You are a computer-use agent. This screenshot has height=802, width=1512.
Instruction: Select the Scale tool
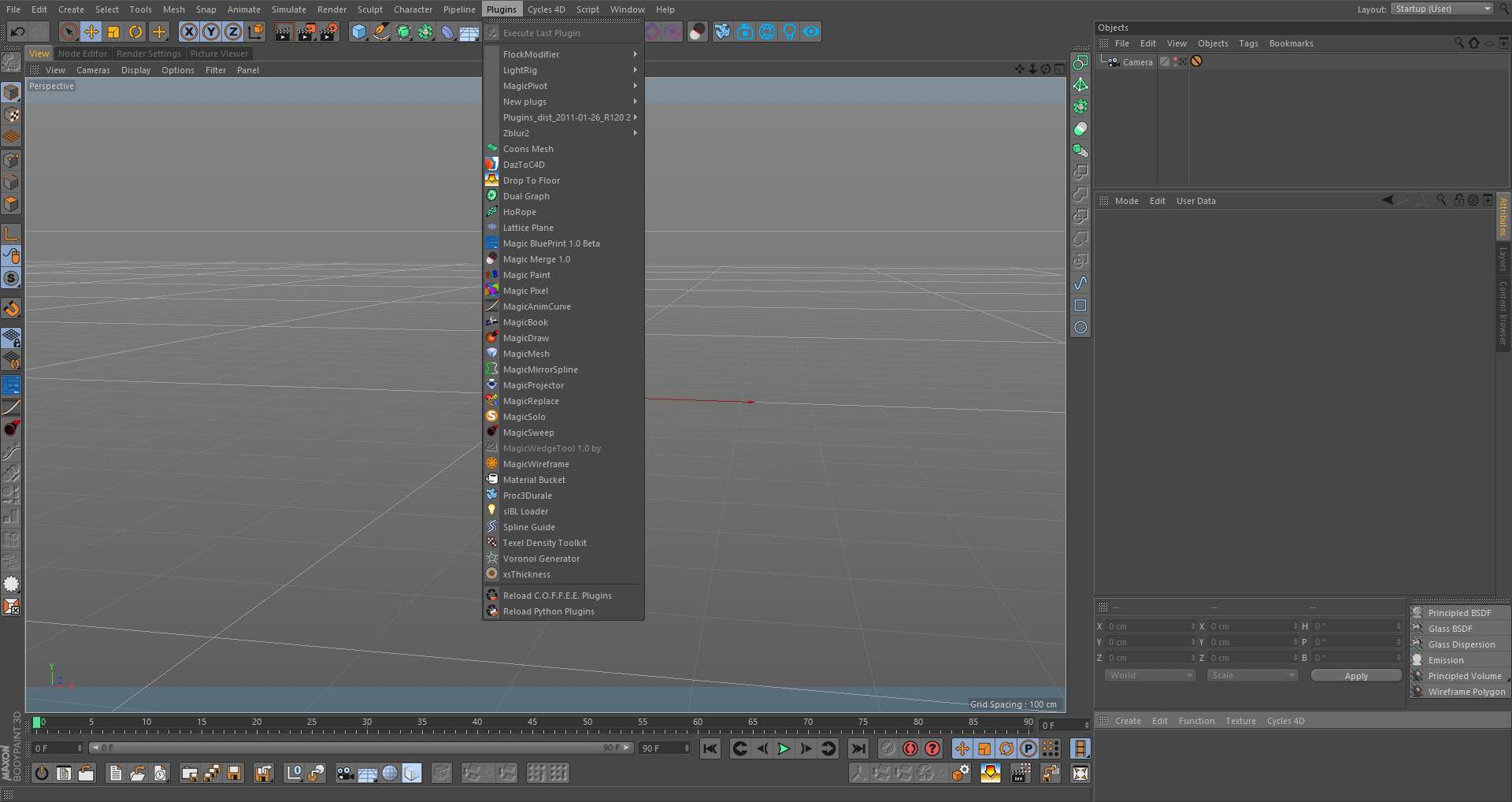tap(113, 32)
